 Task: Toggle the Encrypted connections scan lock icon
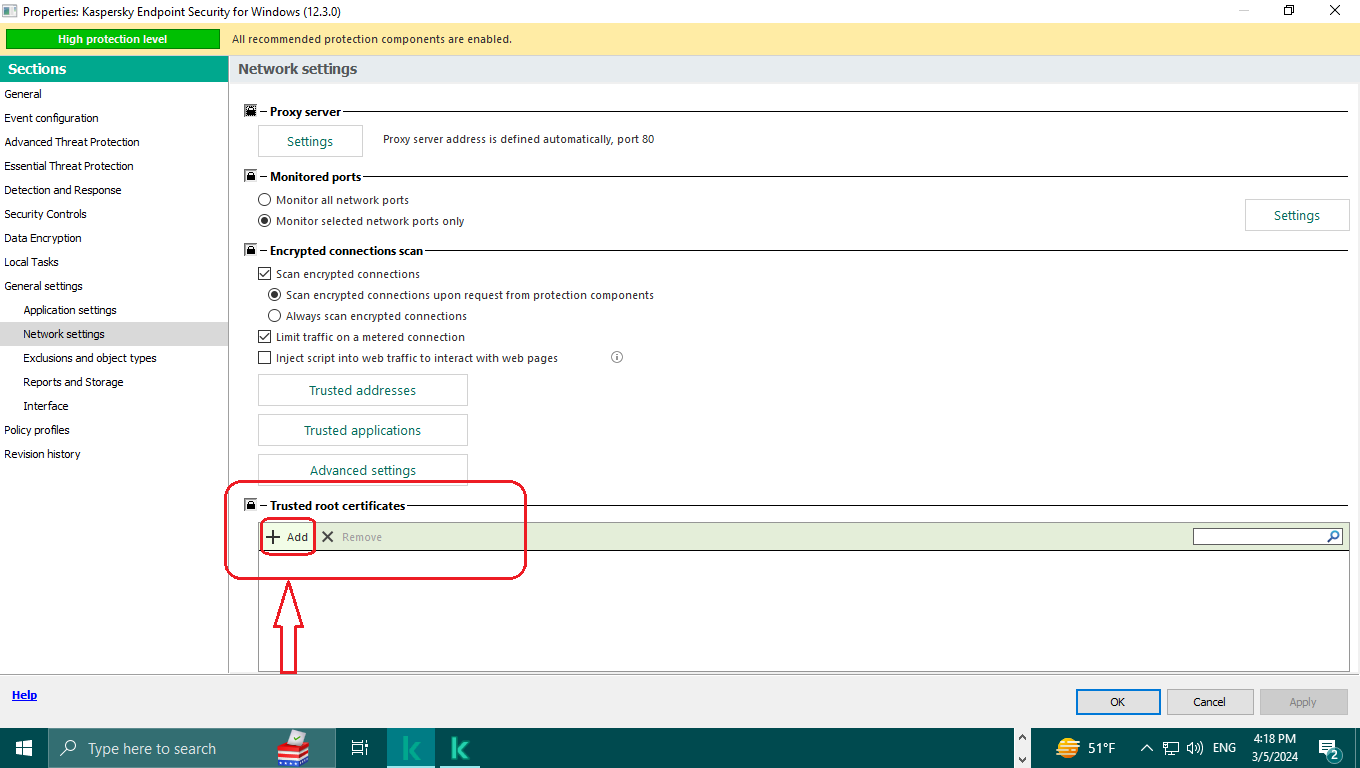pyautogui.click(x=250, y=250)
